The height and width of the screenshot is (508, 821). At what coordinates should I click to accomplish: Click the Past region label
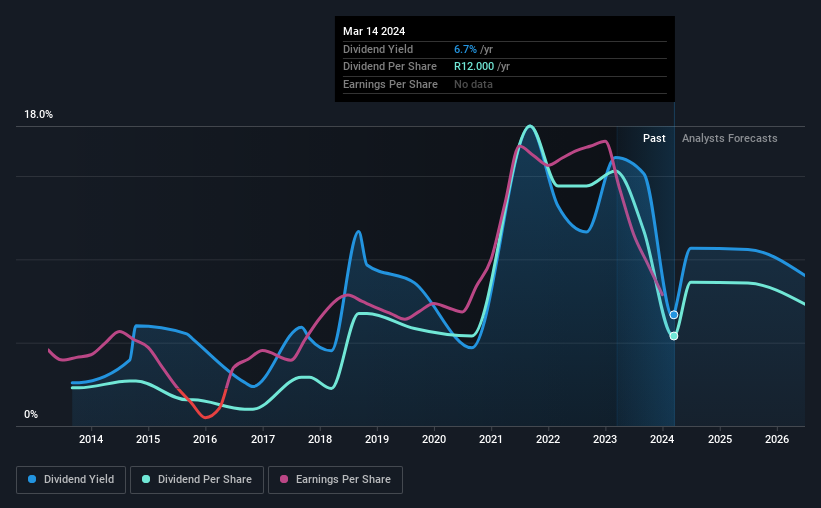654,138
